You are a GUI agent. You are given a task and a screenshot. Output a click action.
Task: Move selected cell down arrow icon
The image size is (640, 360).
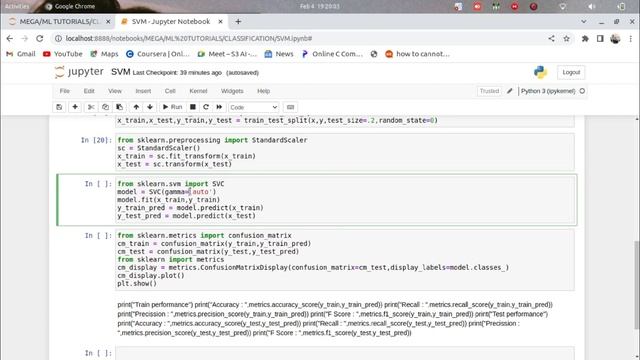click(x=150, y=107)
